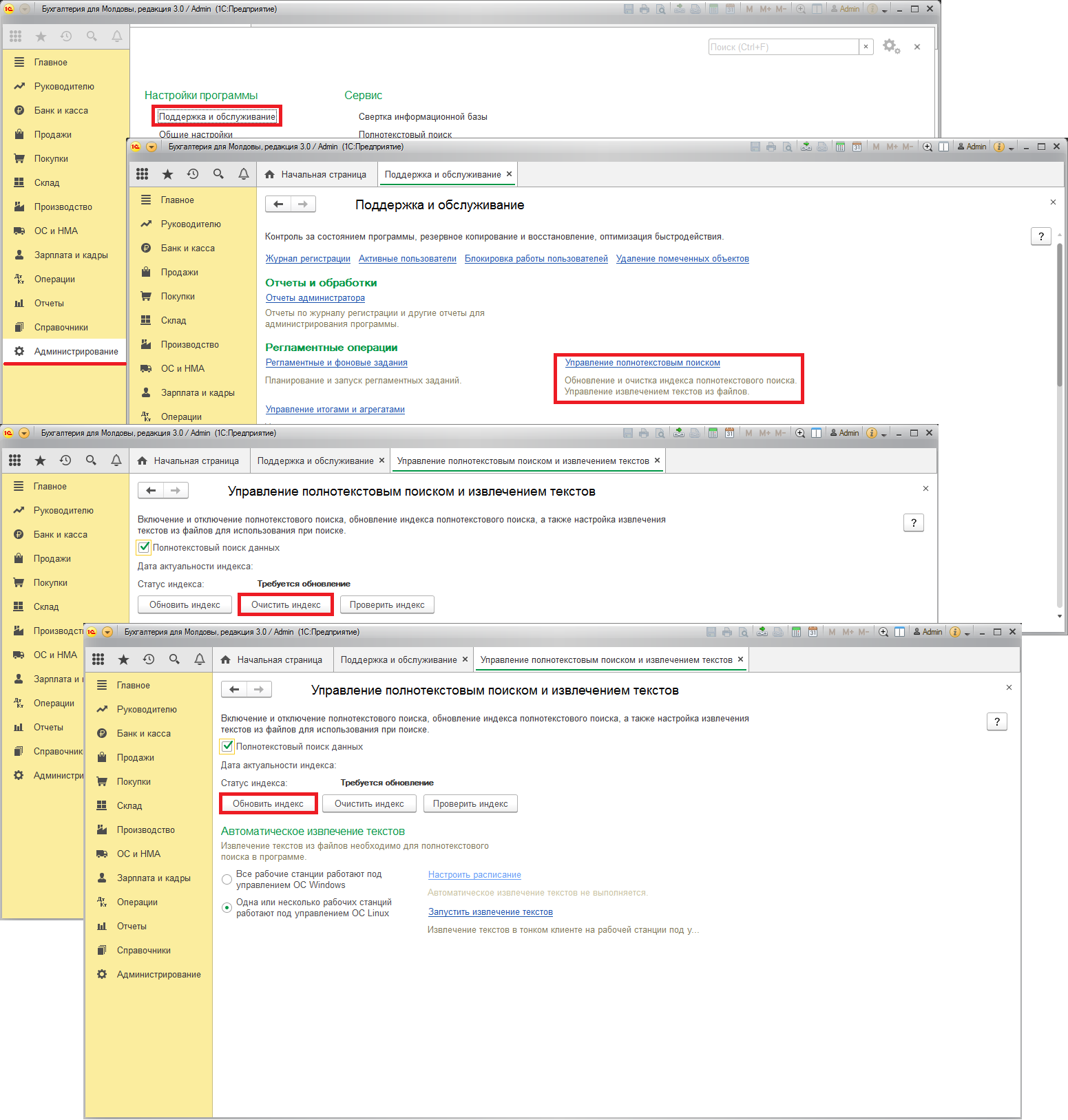Click the calendar icon in the second window's title bar

[857, 147]
